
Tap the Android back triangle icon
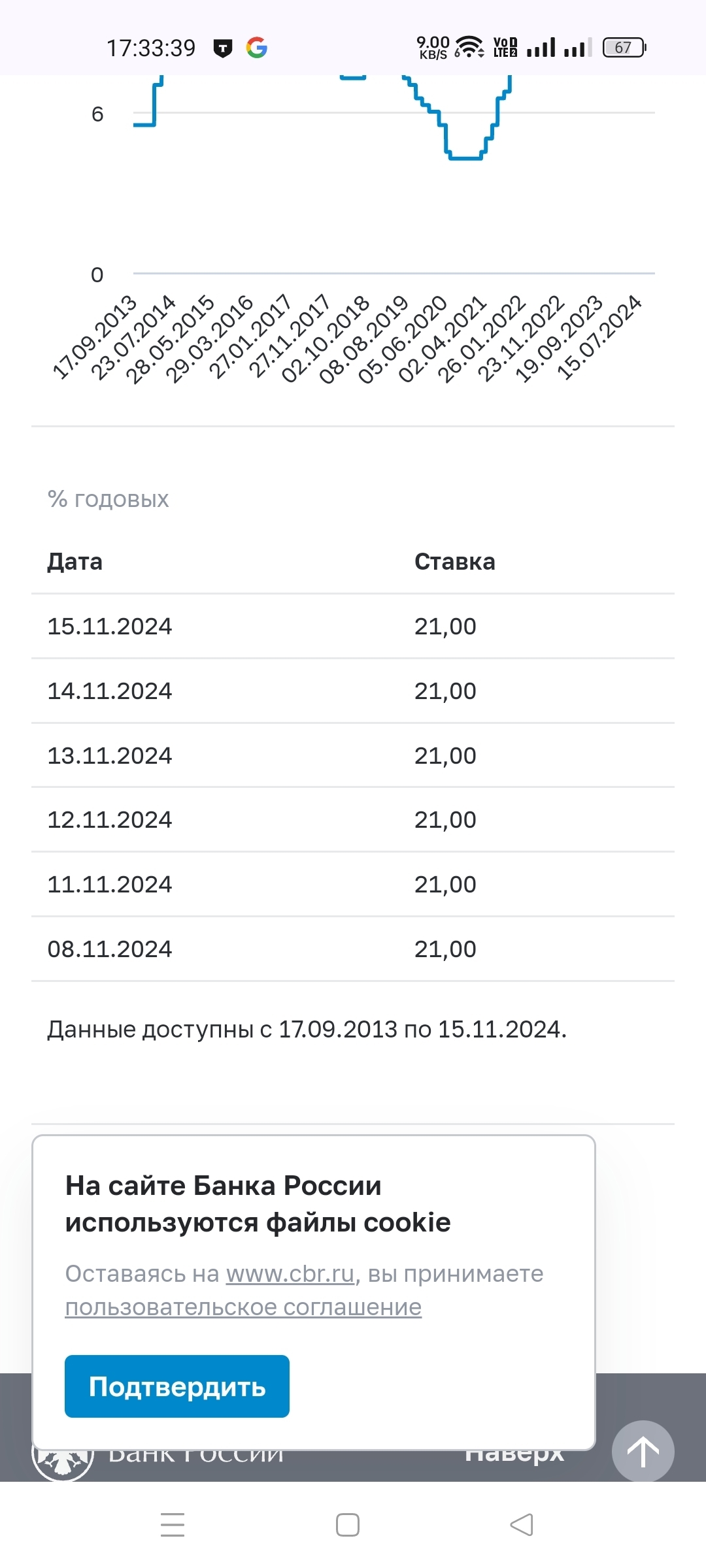(x=522, y=1525)
